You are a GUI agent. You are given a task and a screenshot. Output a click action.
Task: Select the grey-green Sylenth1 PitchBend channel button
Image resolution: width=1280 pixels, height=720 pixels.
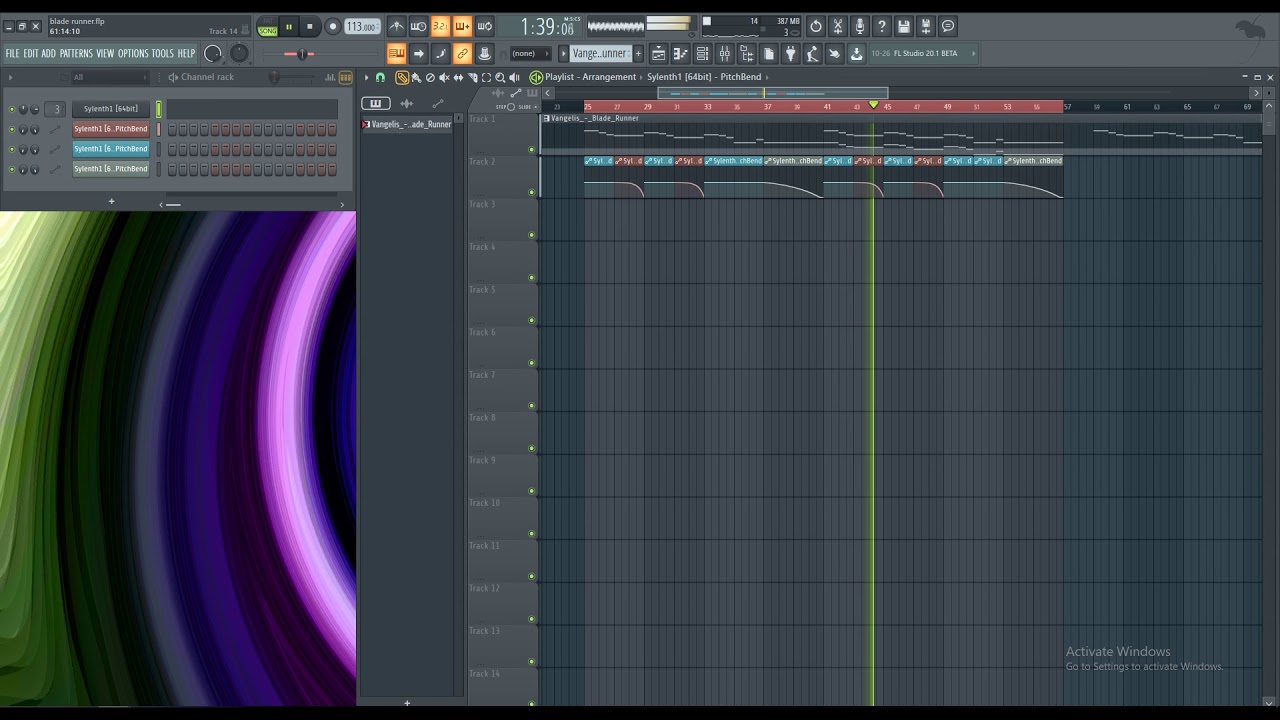[x=111, y=169]
